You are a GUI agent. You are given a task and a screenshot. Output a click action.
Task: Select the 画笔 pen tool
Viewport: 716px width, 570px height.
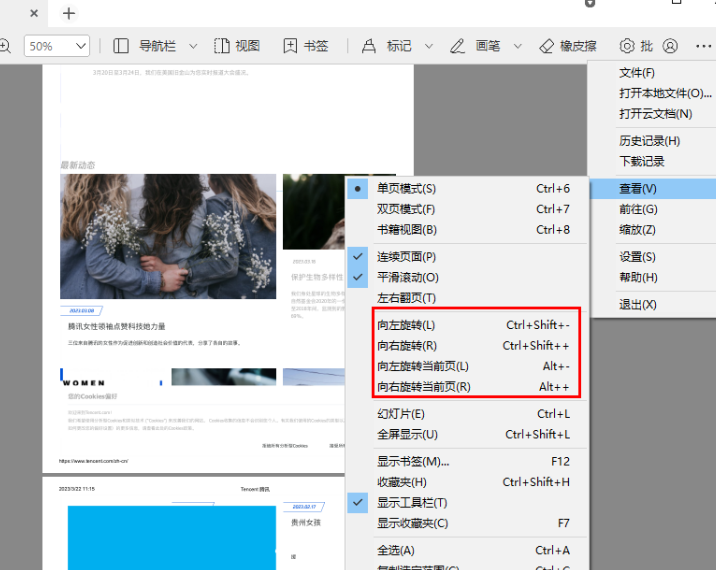coord(475,46)
